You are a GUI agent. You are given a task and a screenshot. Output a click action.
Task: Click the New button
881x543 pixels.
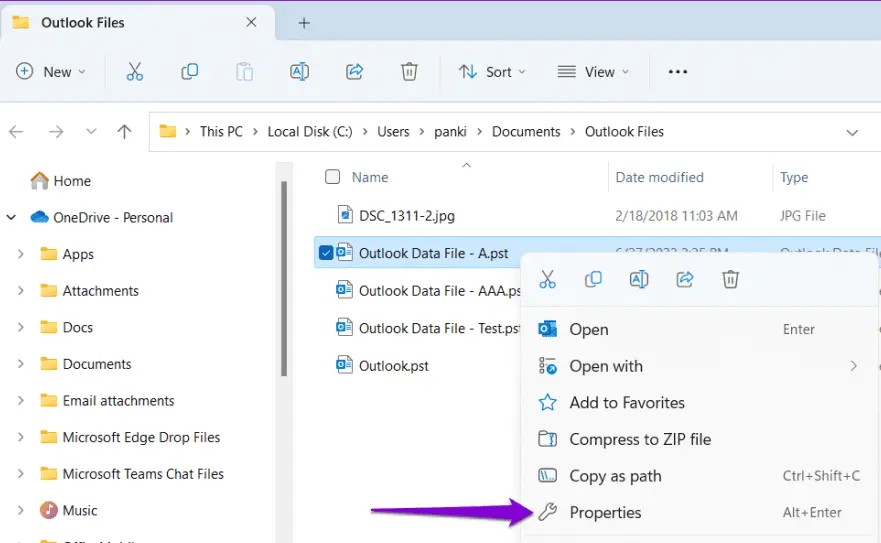pos(51,72)
